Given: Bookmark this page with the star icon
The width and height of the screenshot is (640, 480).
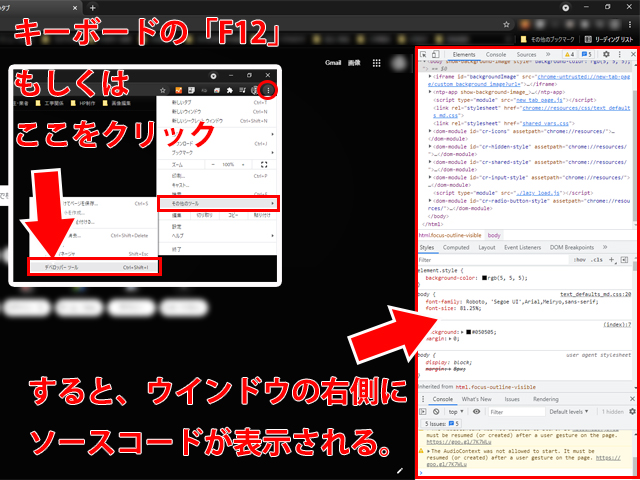Looking at the screenshot, I should coord(506,24).
